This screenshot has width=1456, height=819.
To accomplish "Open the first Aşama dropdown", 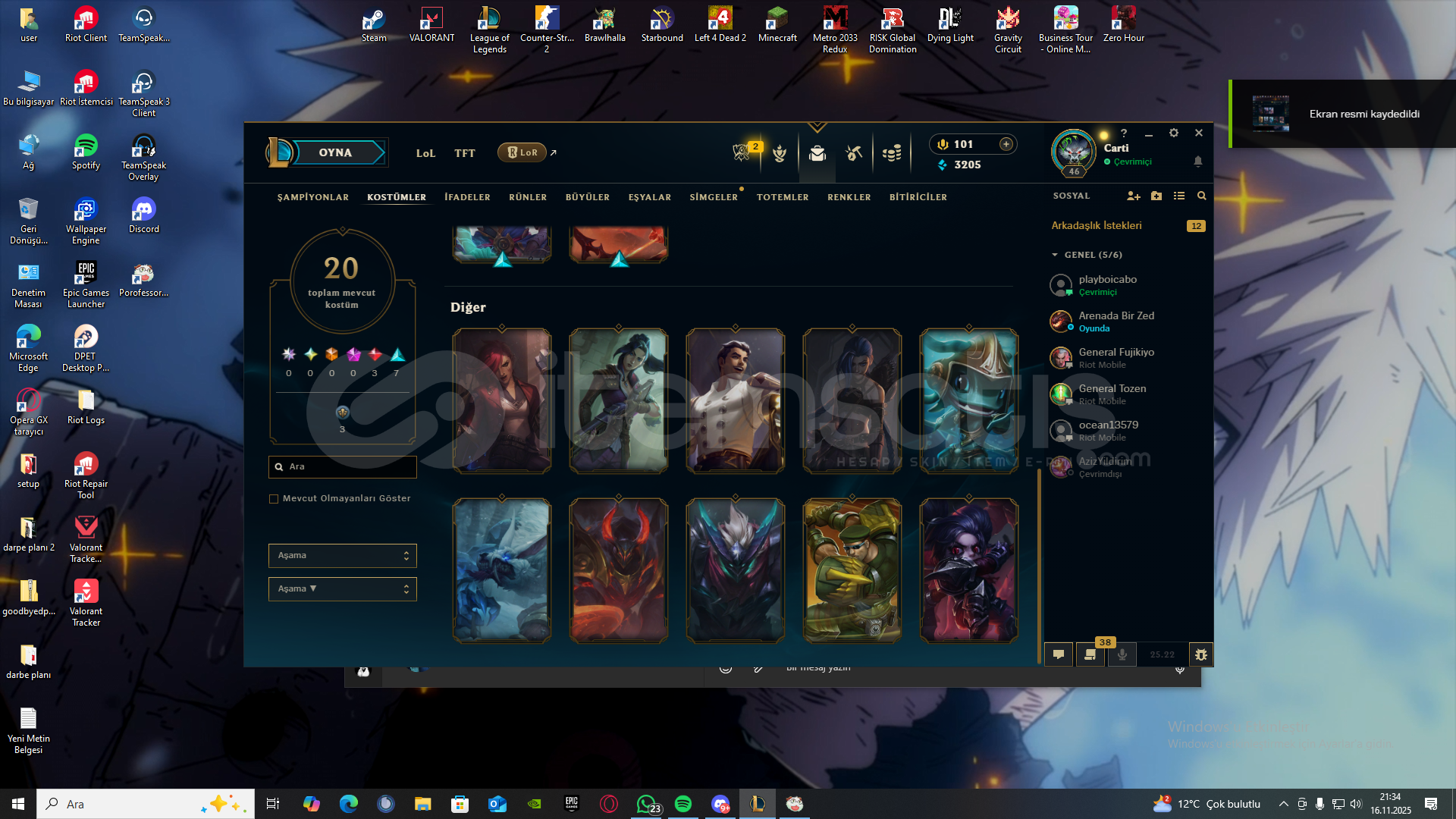I will click(x=342, y=556).
